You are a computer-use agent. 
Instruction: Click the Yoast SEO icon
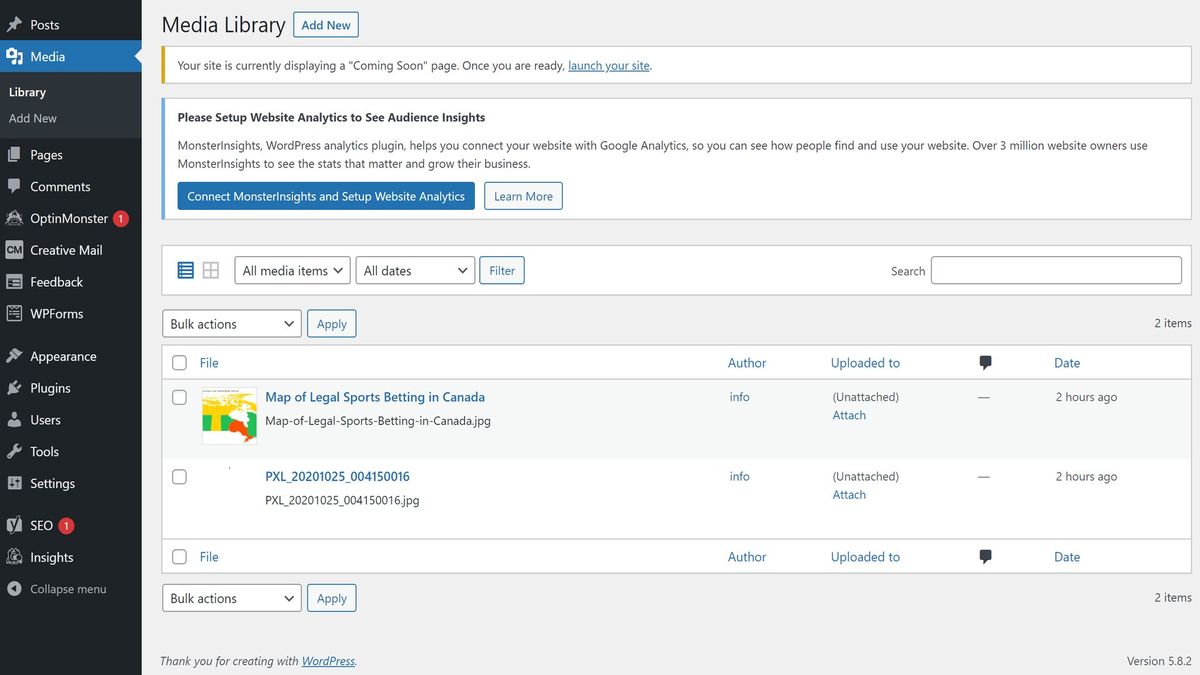click(x=14, y=526)
